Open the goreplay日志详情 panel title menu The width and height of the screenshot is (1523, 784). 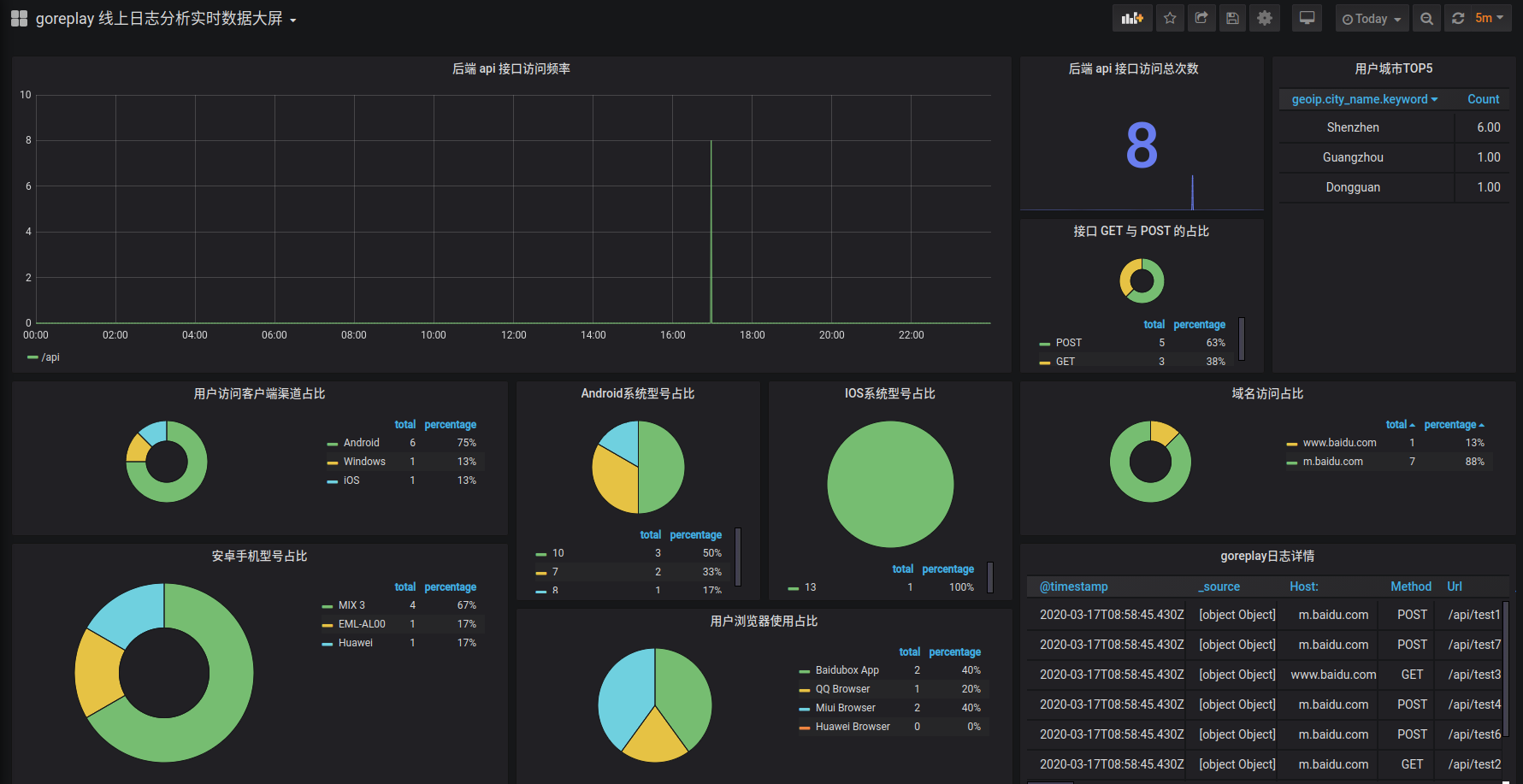(x=1267, y=556)
